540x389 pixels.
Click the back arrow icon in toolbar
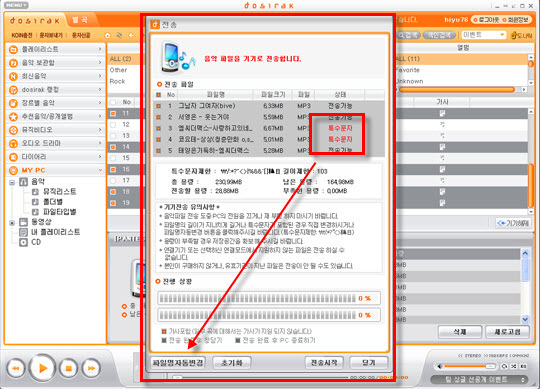[x=131, y=35]
